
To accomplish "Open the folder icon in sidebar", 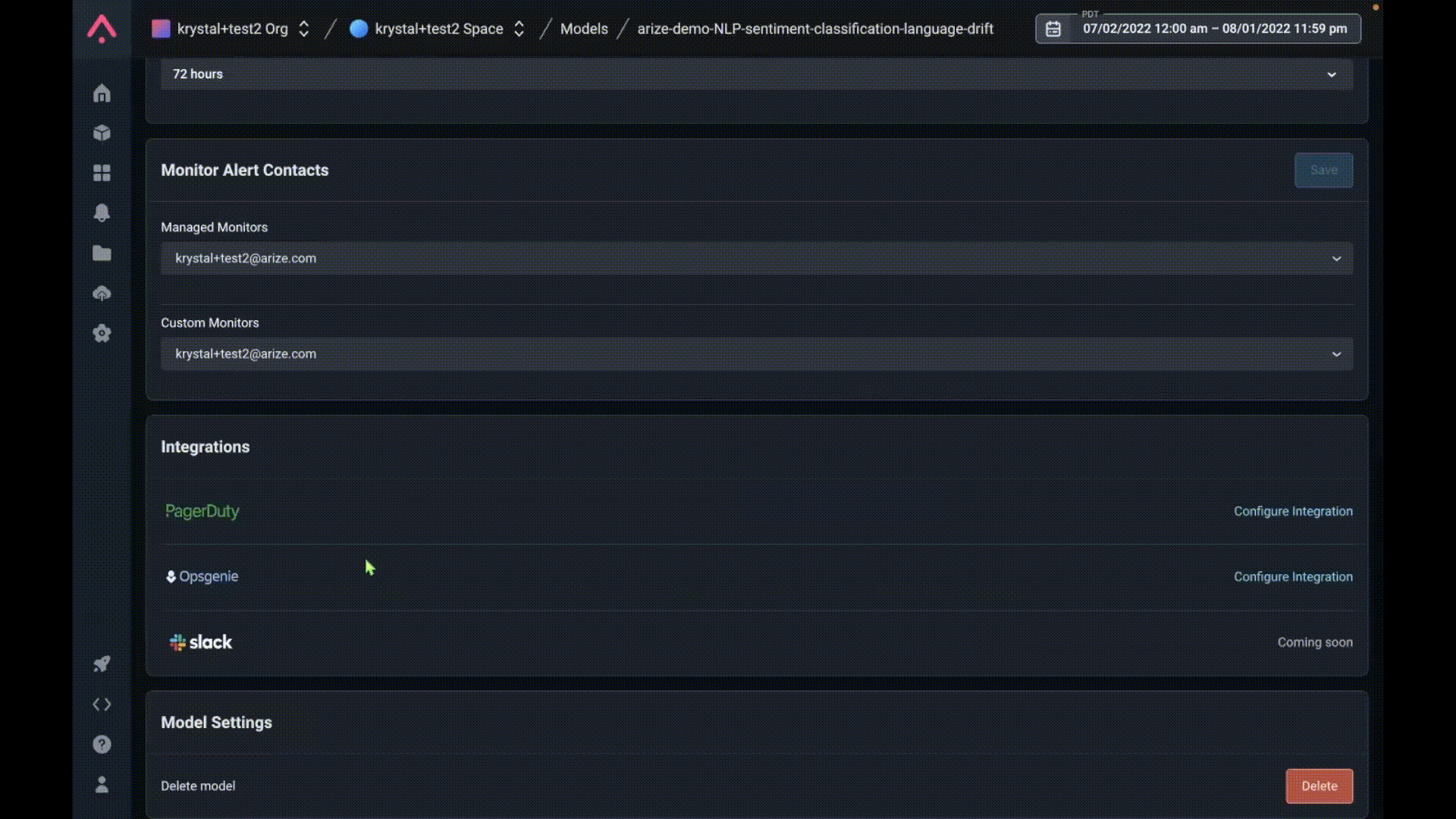I will [102, 253].
